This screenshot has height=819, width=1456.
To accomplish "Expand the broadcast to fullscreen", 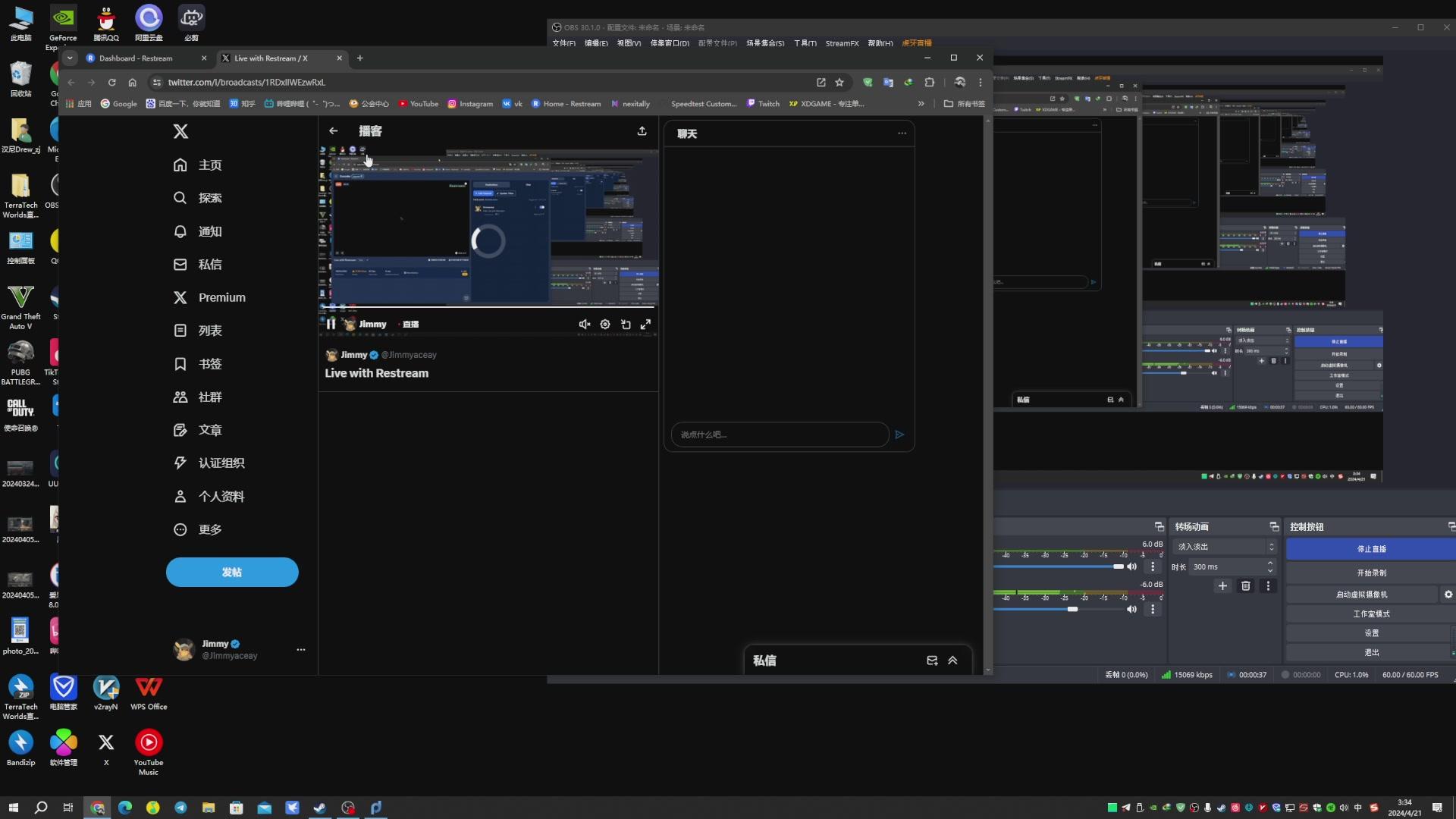I will 646,324.
